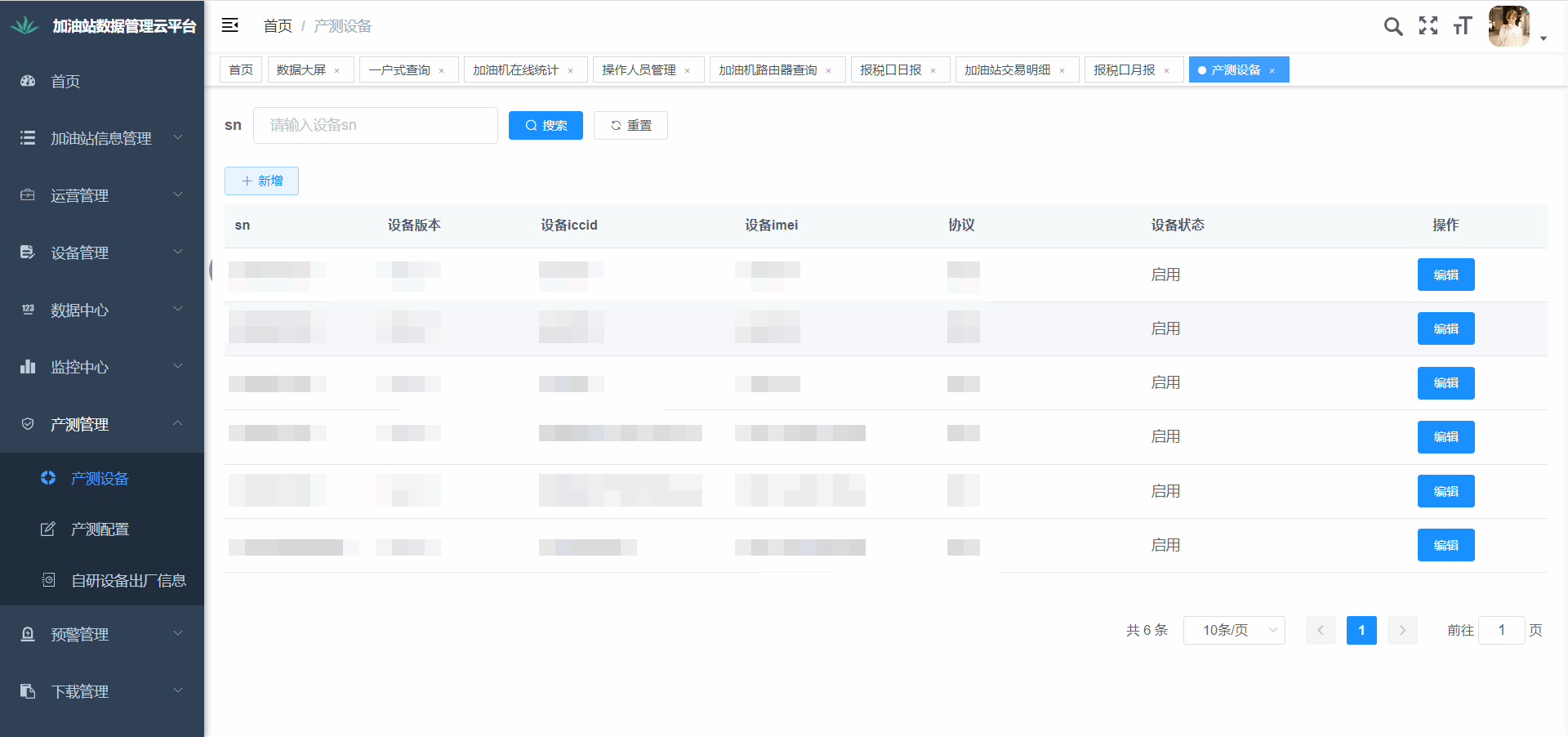The width and height of the screenshot is (1568, 737).
Task: Click 编辑 button in the first row
Action: (x=1445, y=275)
